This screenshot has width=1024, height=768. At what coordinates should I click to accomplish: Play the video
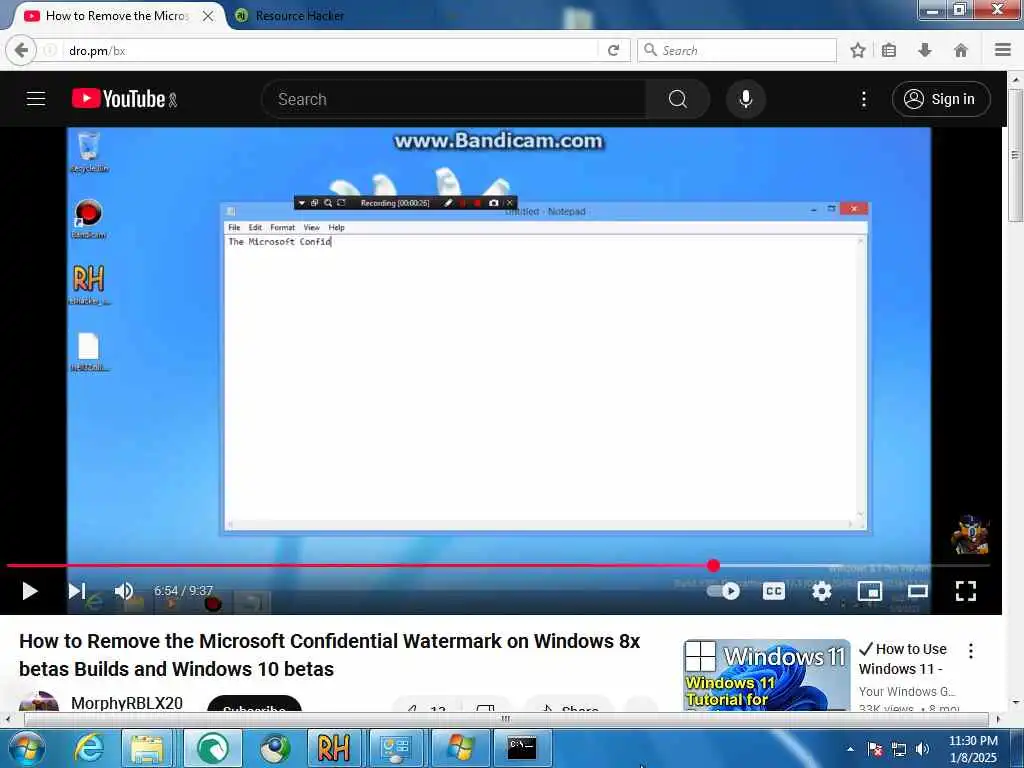click(x=29, y=591)
